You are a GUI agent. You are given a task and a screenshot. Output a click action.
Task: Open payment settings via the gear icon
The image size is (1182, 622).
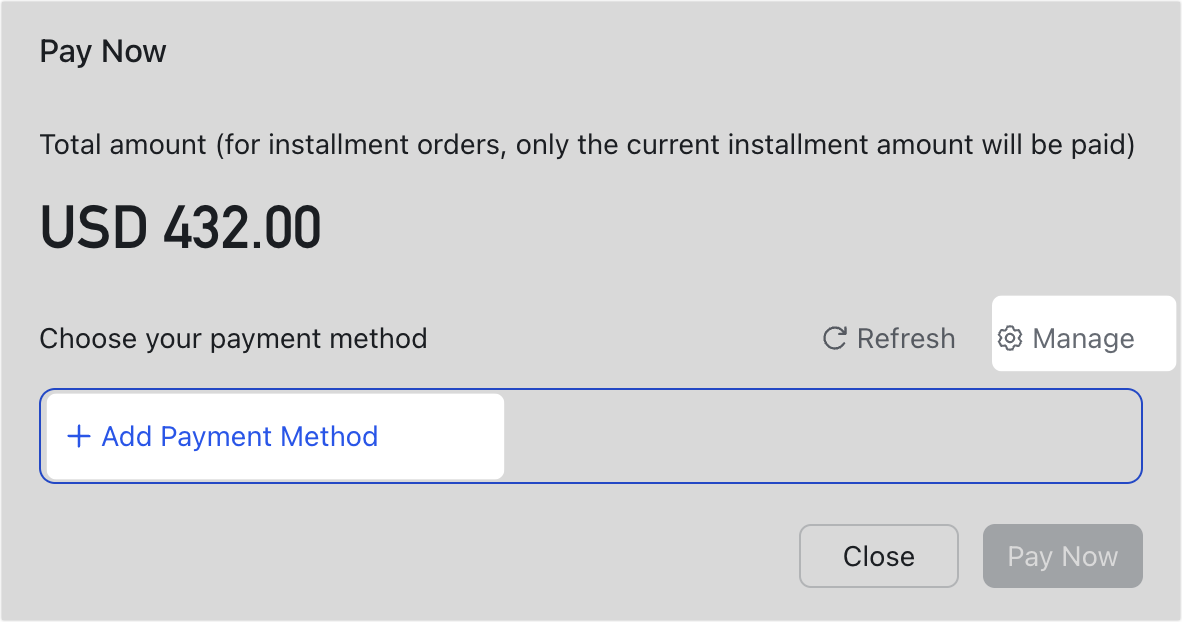(1010, 339)
